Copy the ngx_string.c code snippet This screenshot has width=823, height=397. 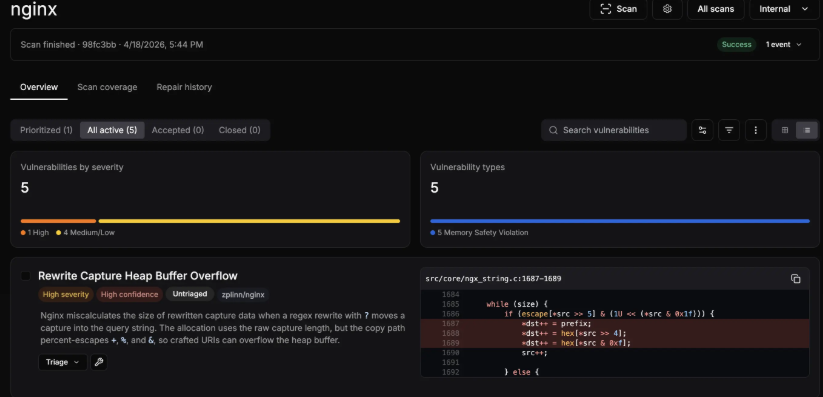[x=795, y=279]
